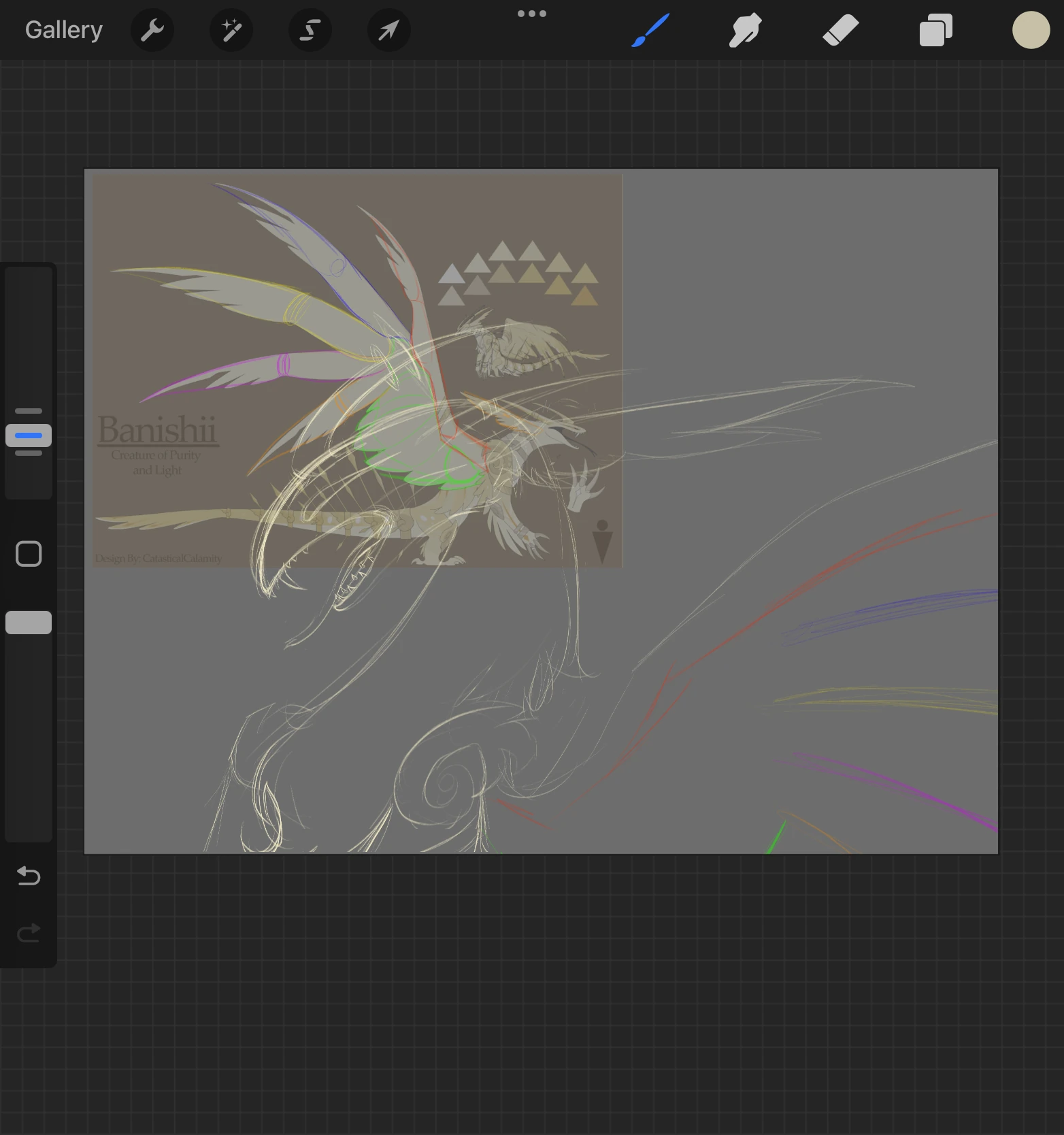
Task: Select the Eraser tool
Action: point(840,30)
